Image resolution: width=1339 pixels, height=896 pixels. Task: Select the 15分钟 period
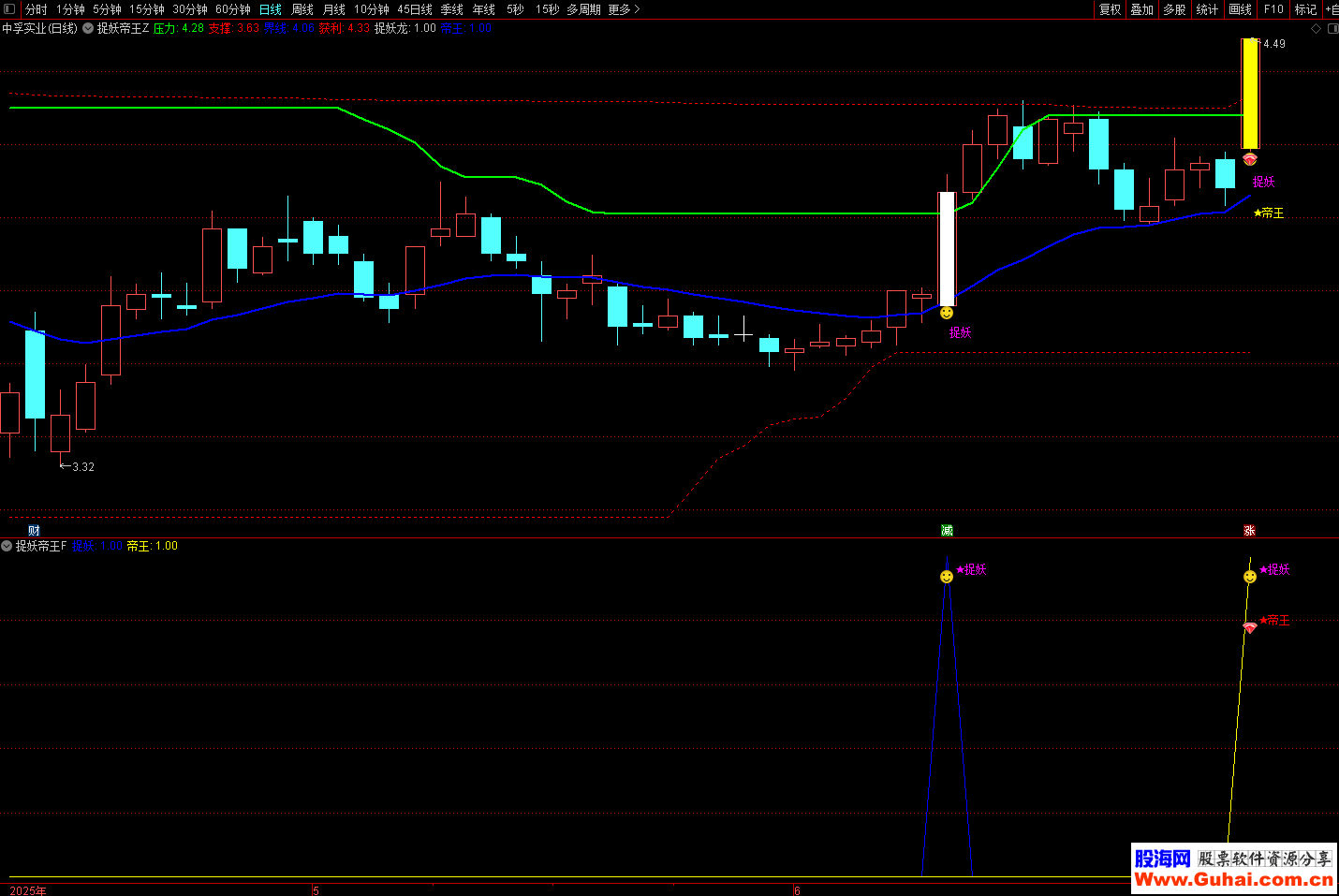(147, 9)
